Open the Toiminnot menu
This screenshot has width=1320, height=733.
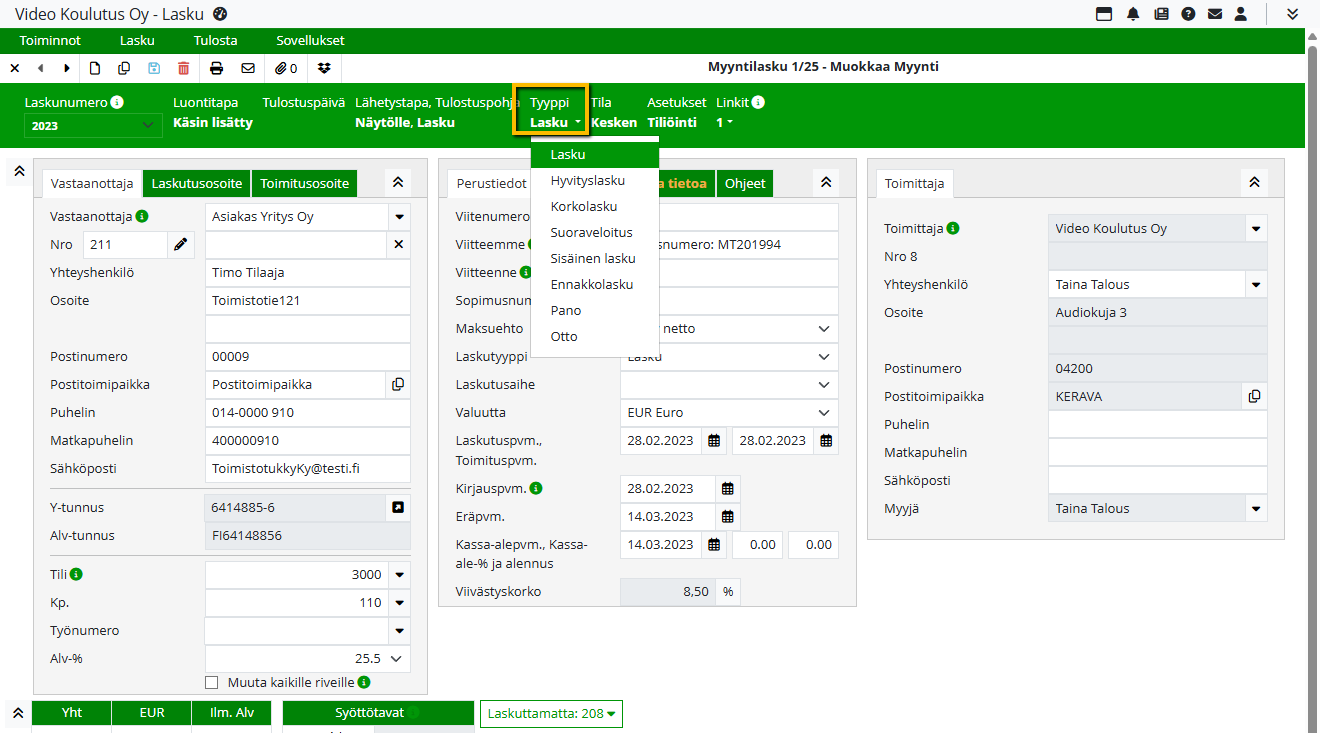coord(50,41)
